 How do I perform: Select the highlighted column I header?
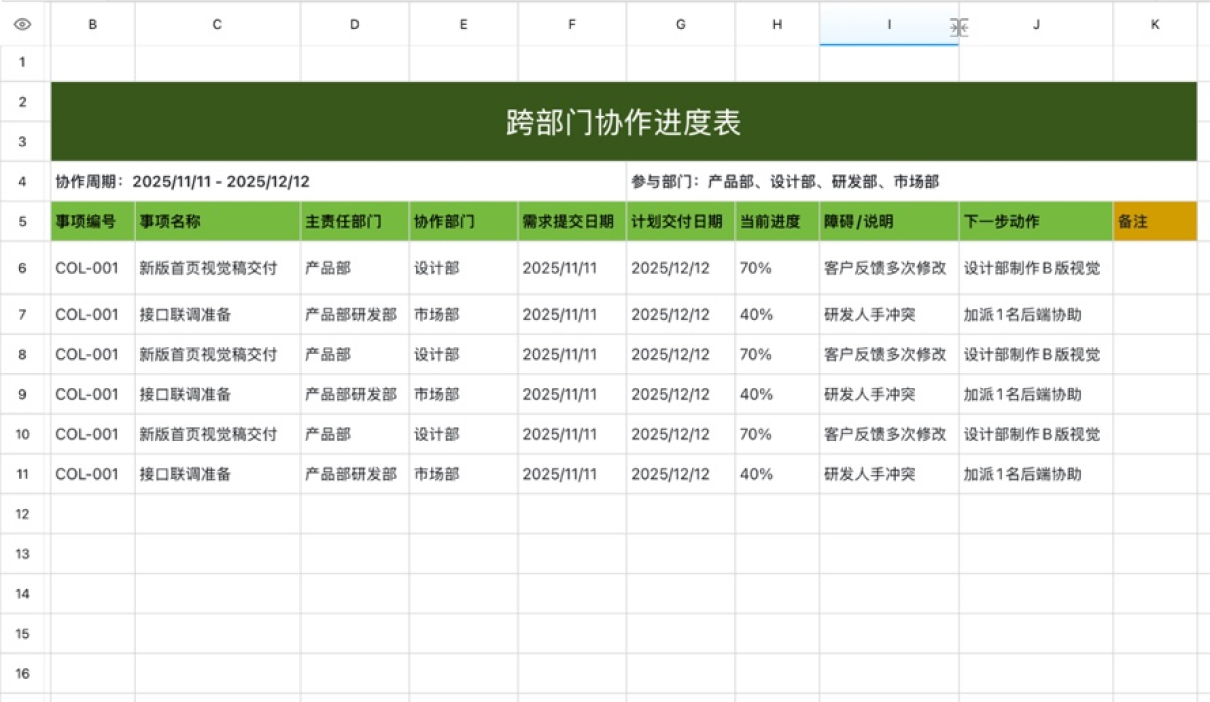[x=889, y=26]
